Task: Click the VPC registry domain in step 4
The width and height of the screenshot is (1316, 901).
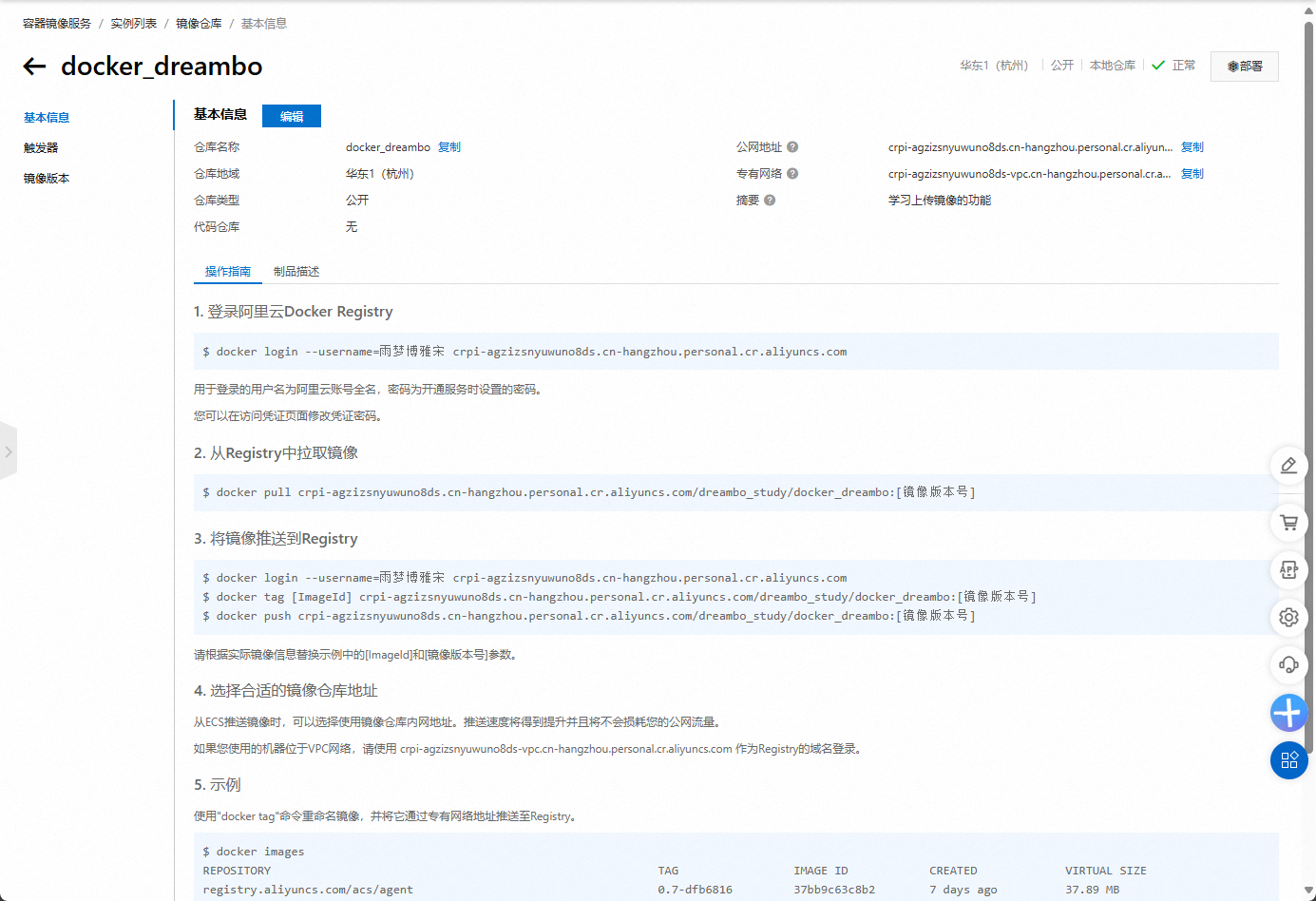Action: 566,749
